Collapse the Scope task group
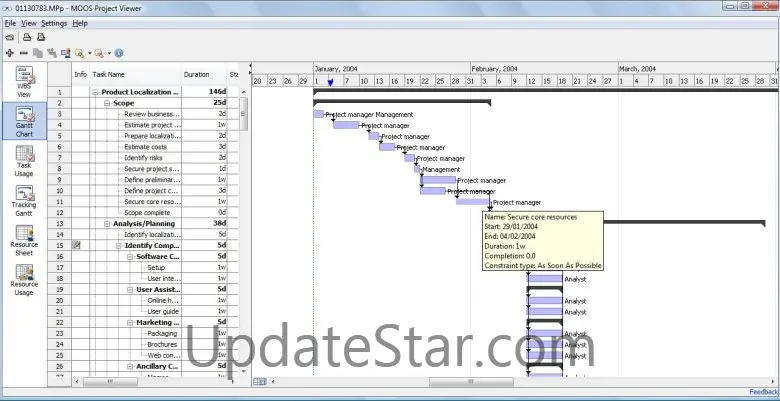 pos(107,103)
